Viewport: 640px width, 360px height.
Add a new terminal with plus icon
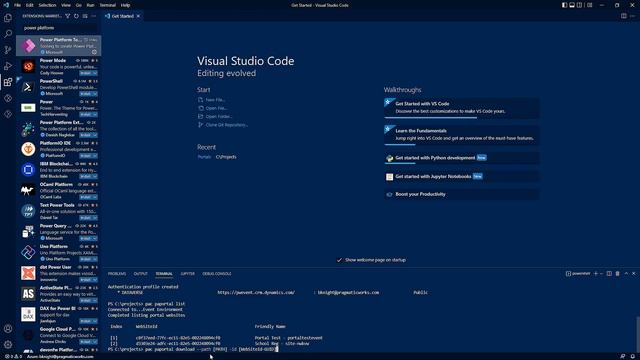pyautogui.click(x=596, y=273)
